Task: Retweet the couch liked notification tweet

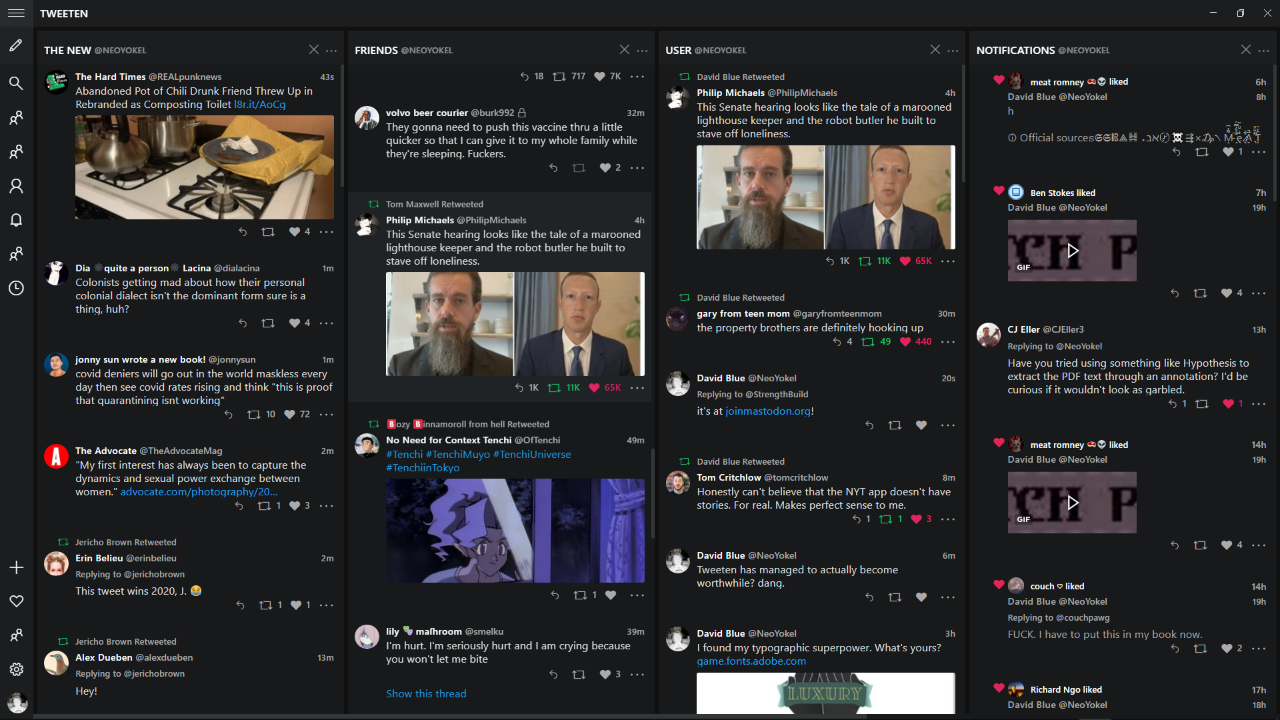Action: [x=1200, y=649]
